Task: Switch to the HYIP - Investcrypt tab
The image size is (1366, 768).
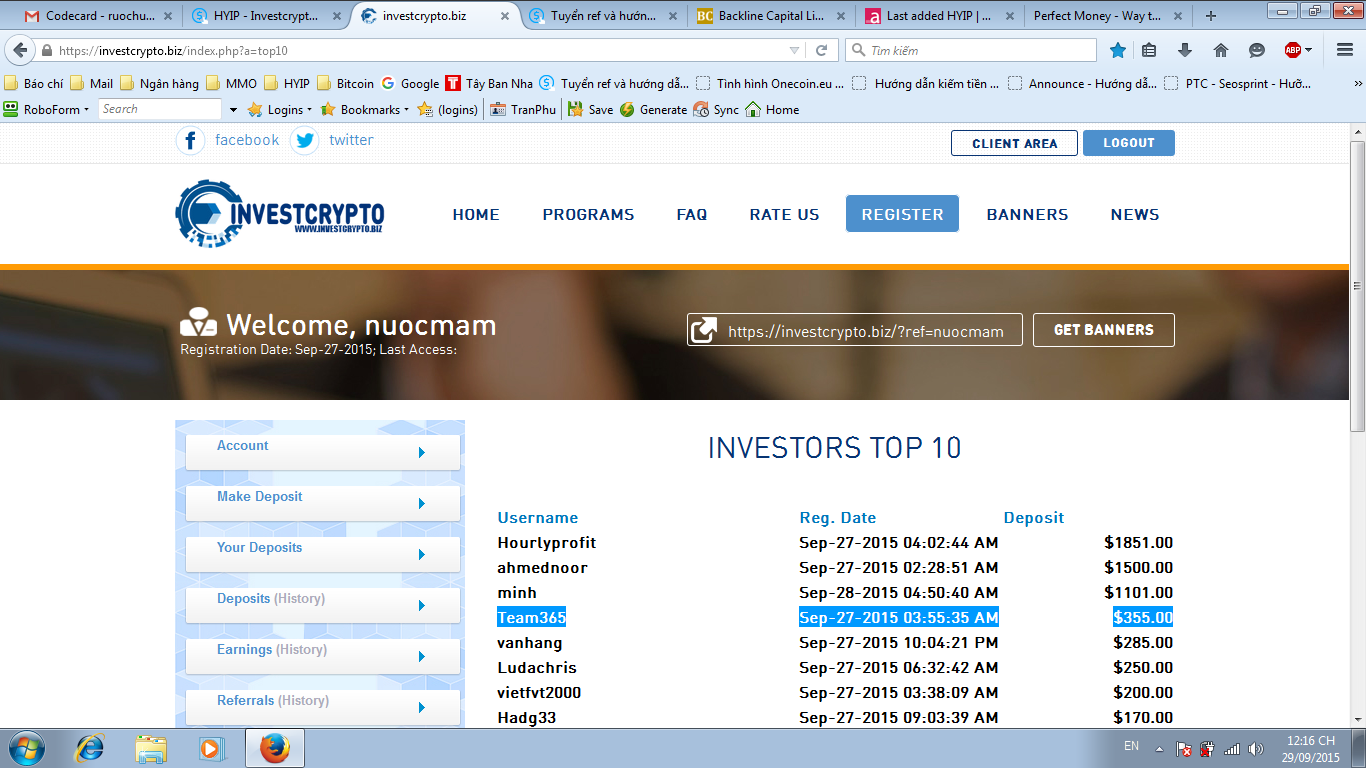Action: [265, 16]
